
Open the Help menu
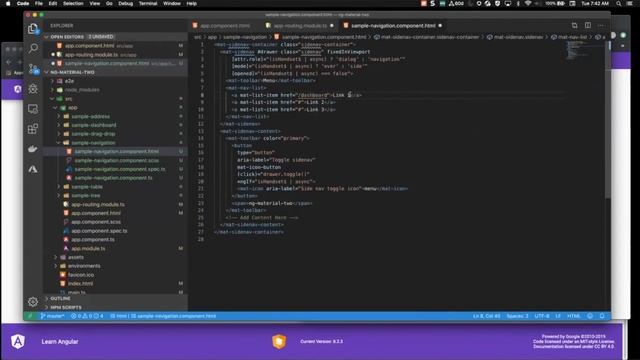pyautogui.click(x=191, y=3)
